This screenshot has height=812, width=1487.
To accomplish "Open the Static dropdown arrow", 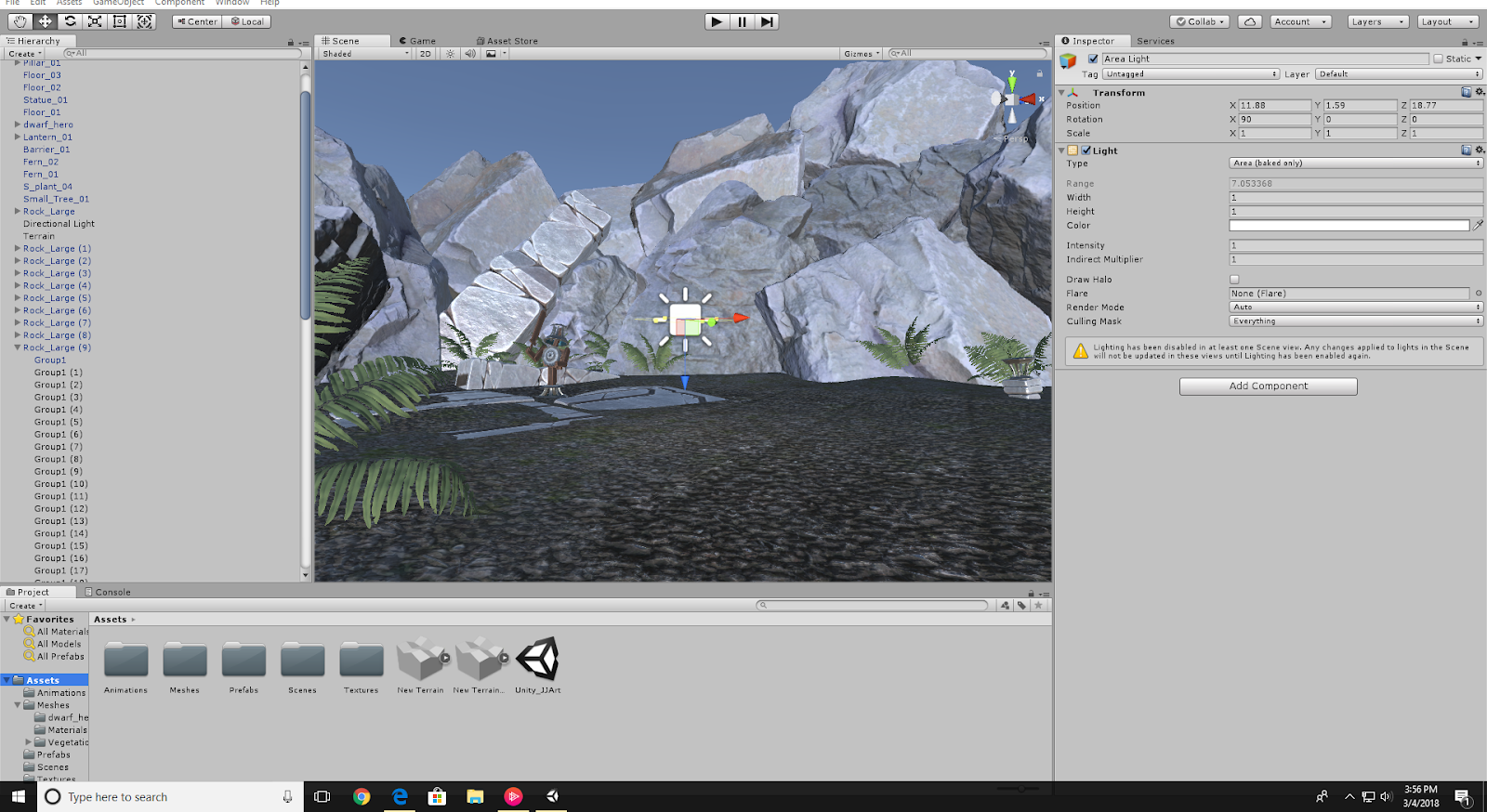I will click(x=1479, y=59).
